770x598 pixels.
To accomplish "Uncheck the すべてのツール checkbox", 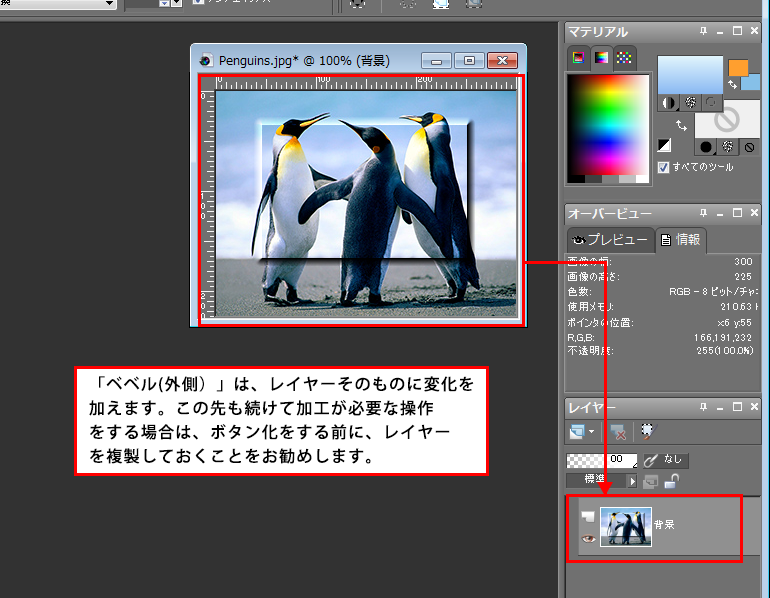I will click(663, 167).
